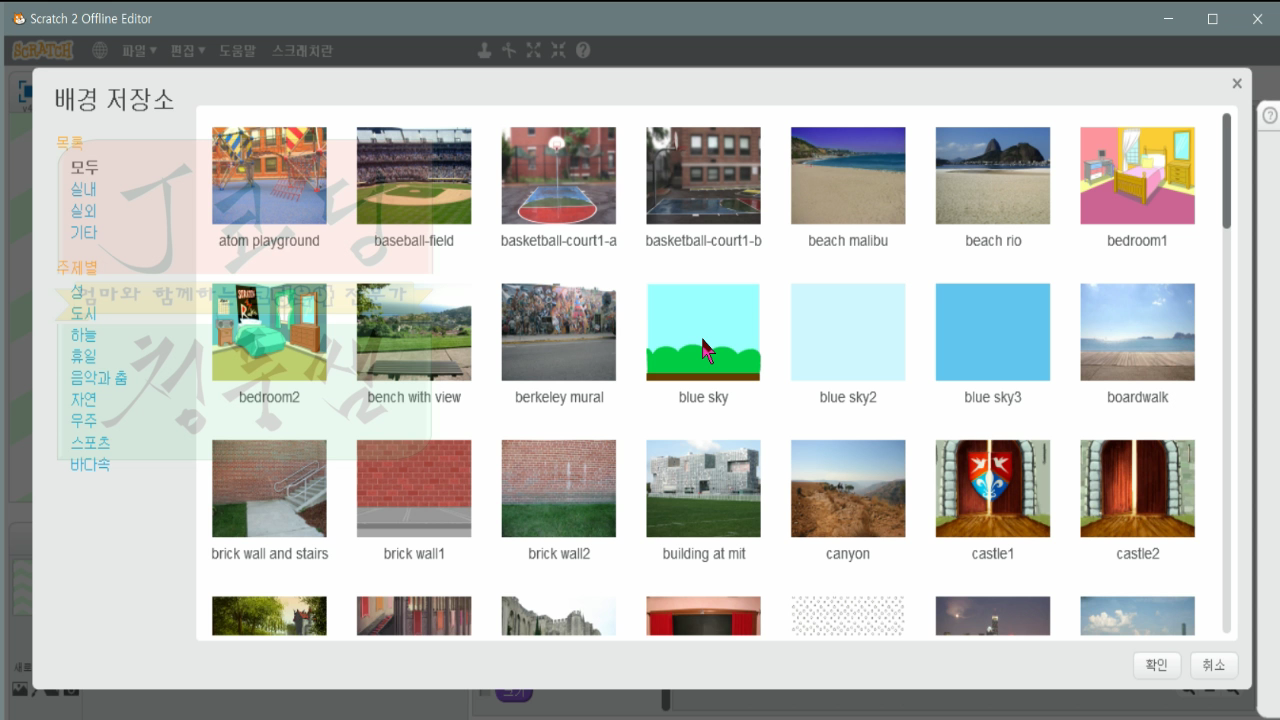Choose the 성 theme
Screen dimensions: 1280x720
(77, 291)
